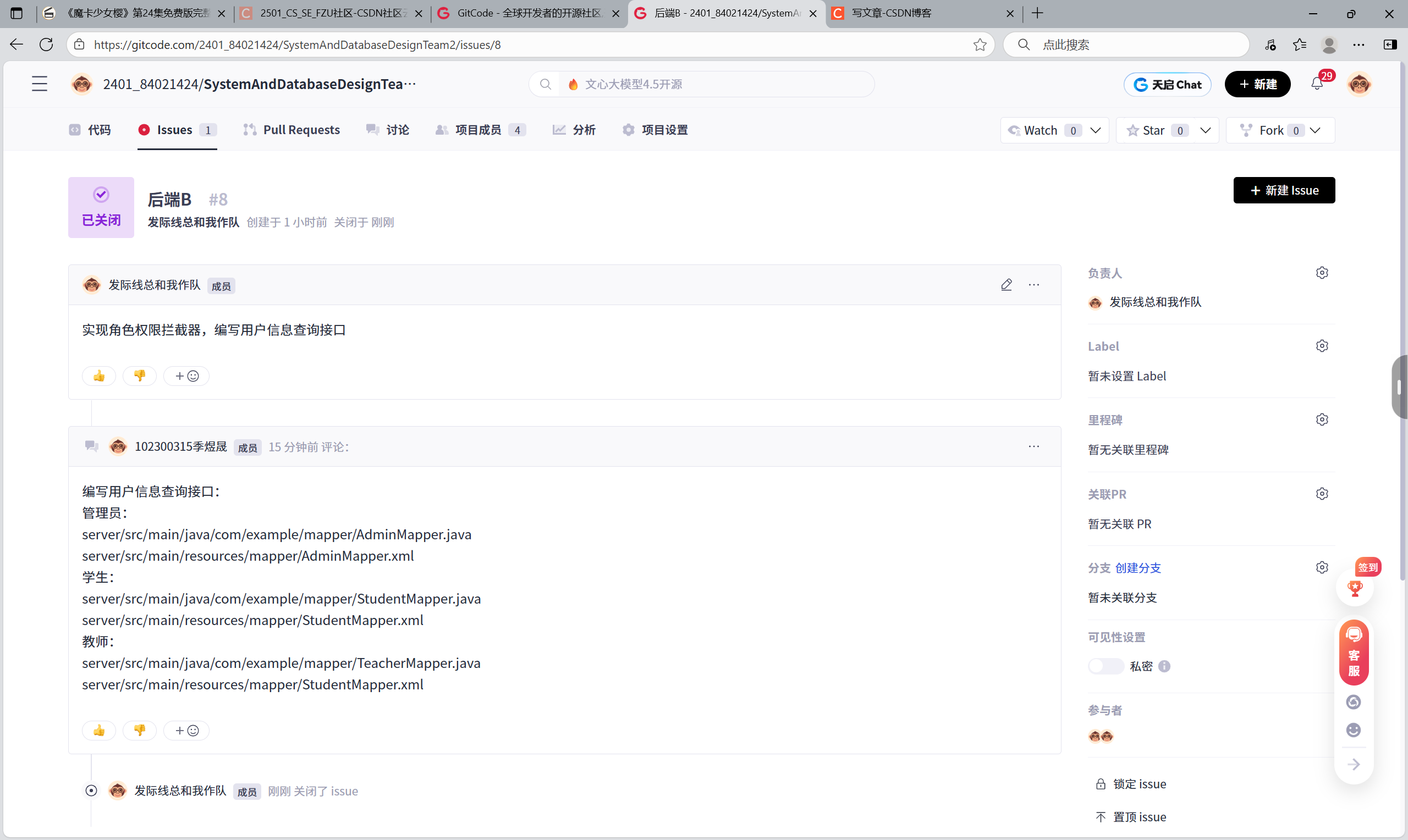Image resolution: width=1408 pixels, height=840 pixels.
Task: Open the browser profile icon
Action: (x=1329, y=45)
